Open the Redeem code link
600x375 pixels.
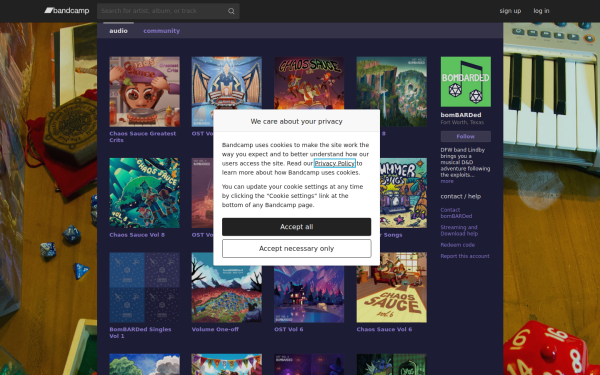pos(458,245)
